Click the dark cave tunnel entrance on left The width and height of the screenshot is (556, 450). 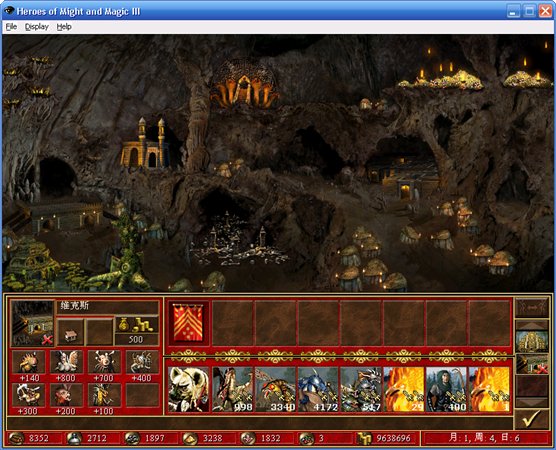(x=57, y=177)
